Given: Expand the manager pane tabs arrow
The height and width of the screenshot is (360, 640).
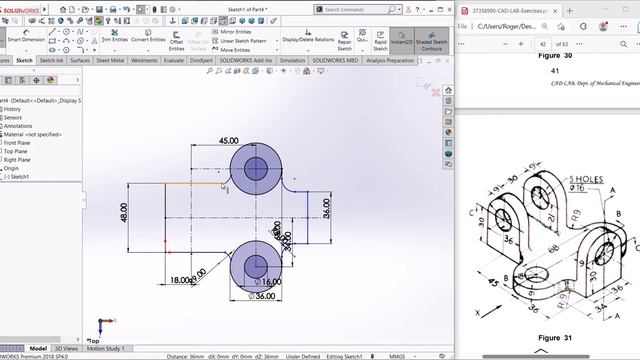Looking at the screenshot, I should tap(78, 80).
